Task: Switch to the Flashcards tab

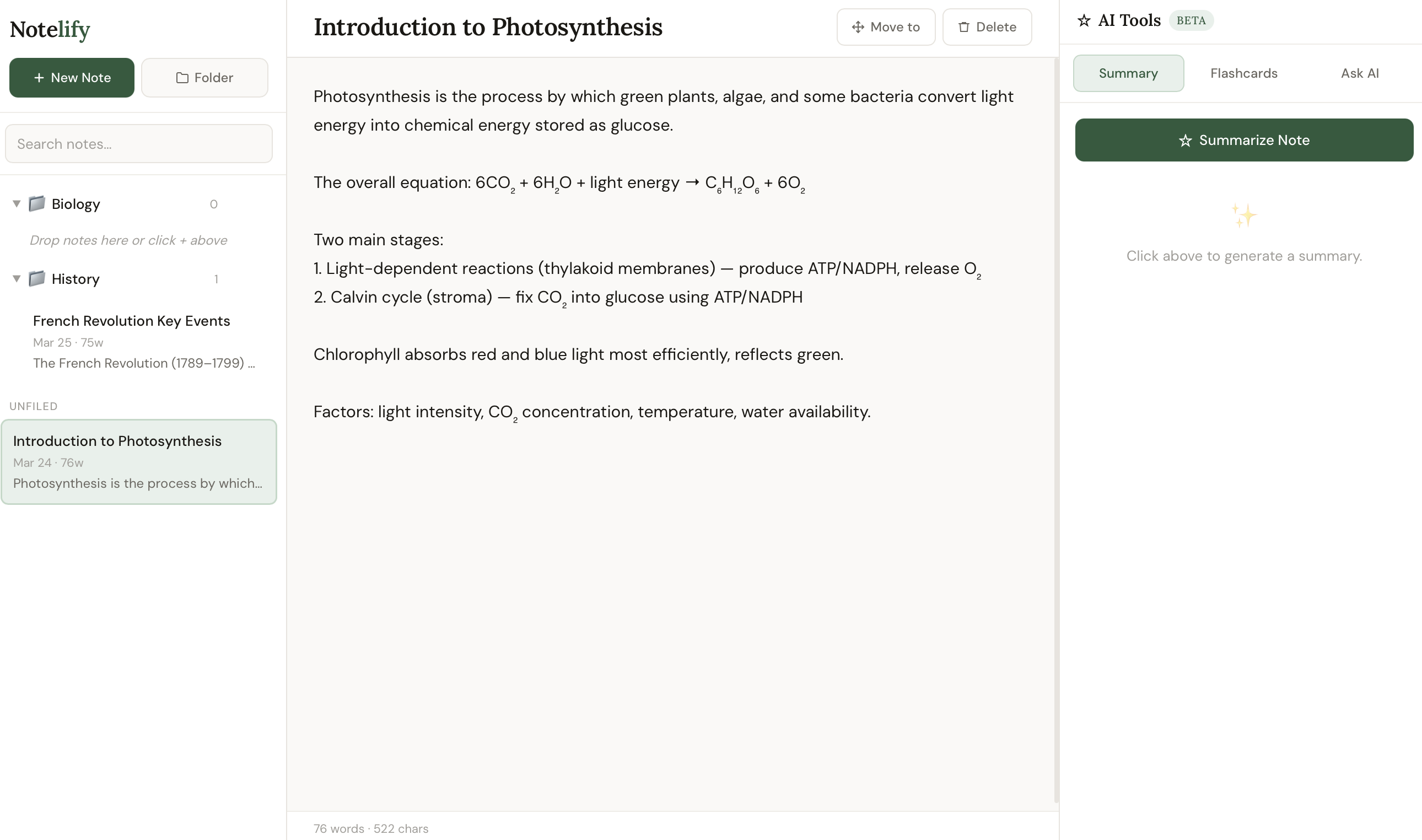Action: (1244, 74)
